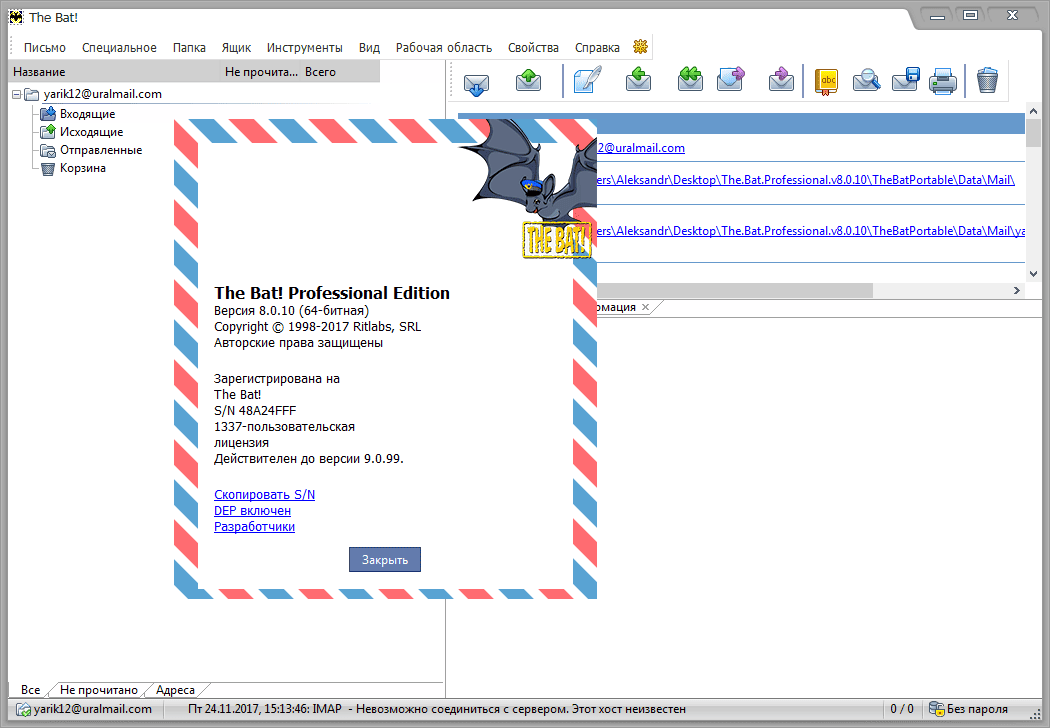
Task: Select the yarik12@uralmail.com account row
Action: point(103,94)
